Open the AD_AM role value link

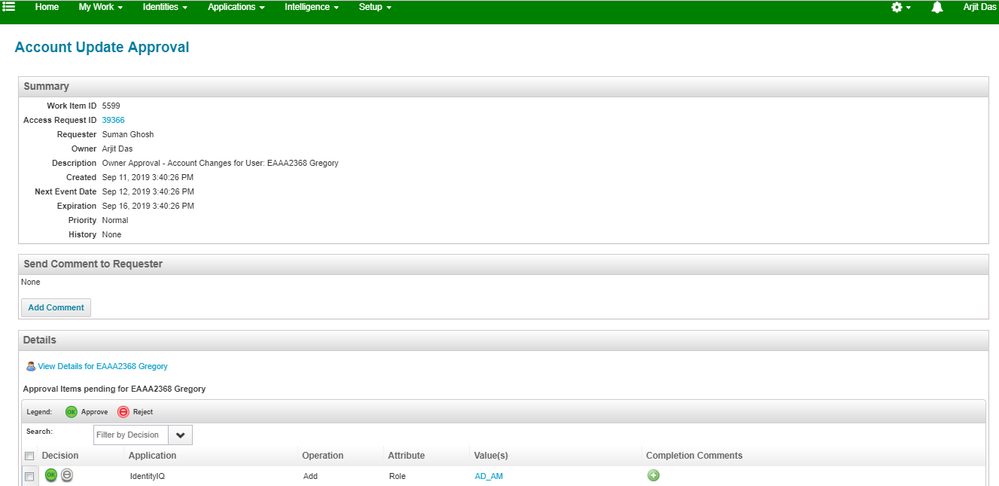[x=488, y=476]
